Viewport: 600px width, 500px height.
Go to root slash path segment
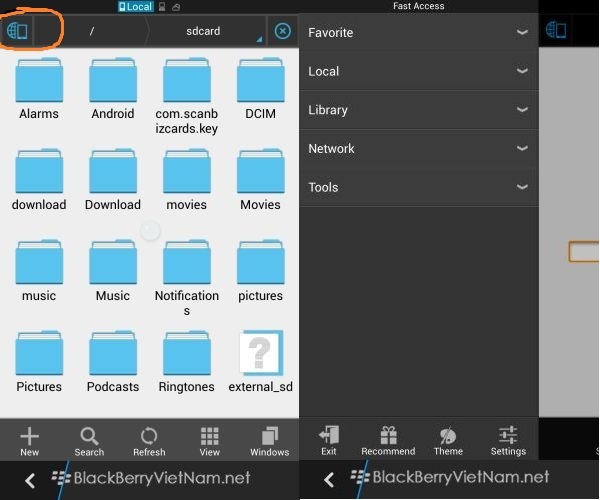[x=92, y=31]
